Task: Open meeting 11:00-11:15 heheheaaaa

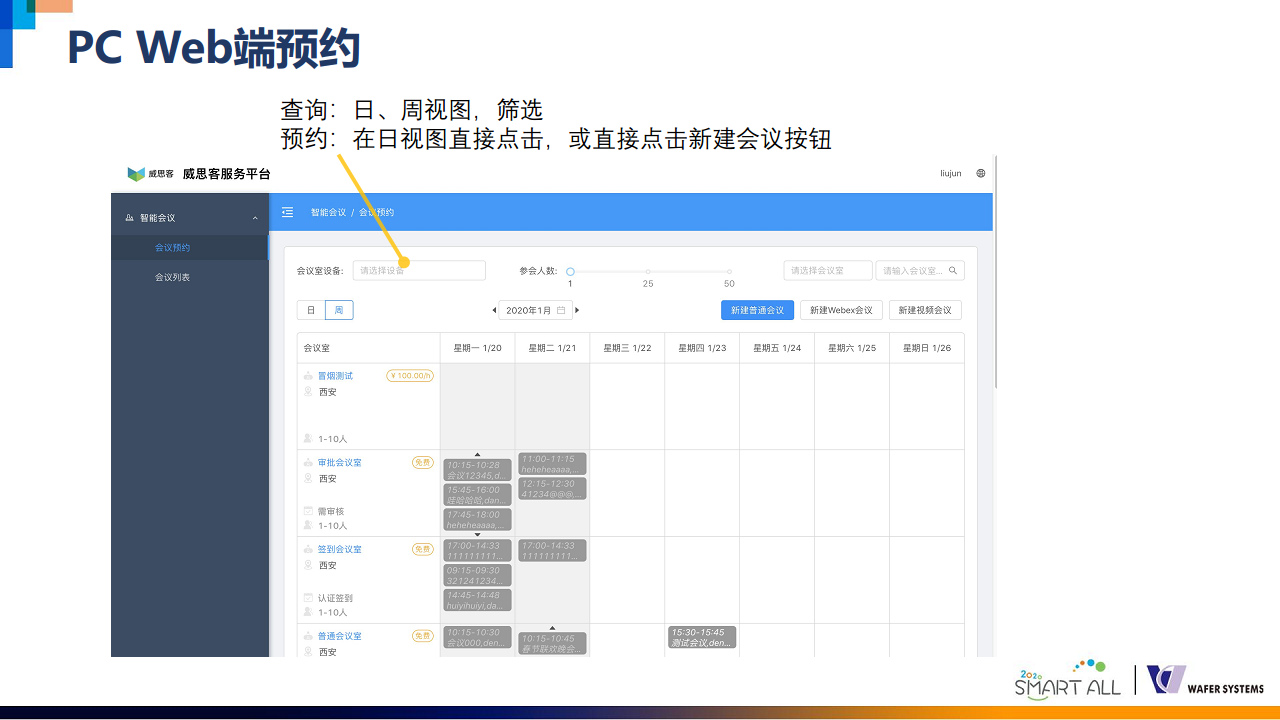Action: pyautogui.click(x=552, y=464)
